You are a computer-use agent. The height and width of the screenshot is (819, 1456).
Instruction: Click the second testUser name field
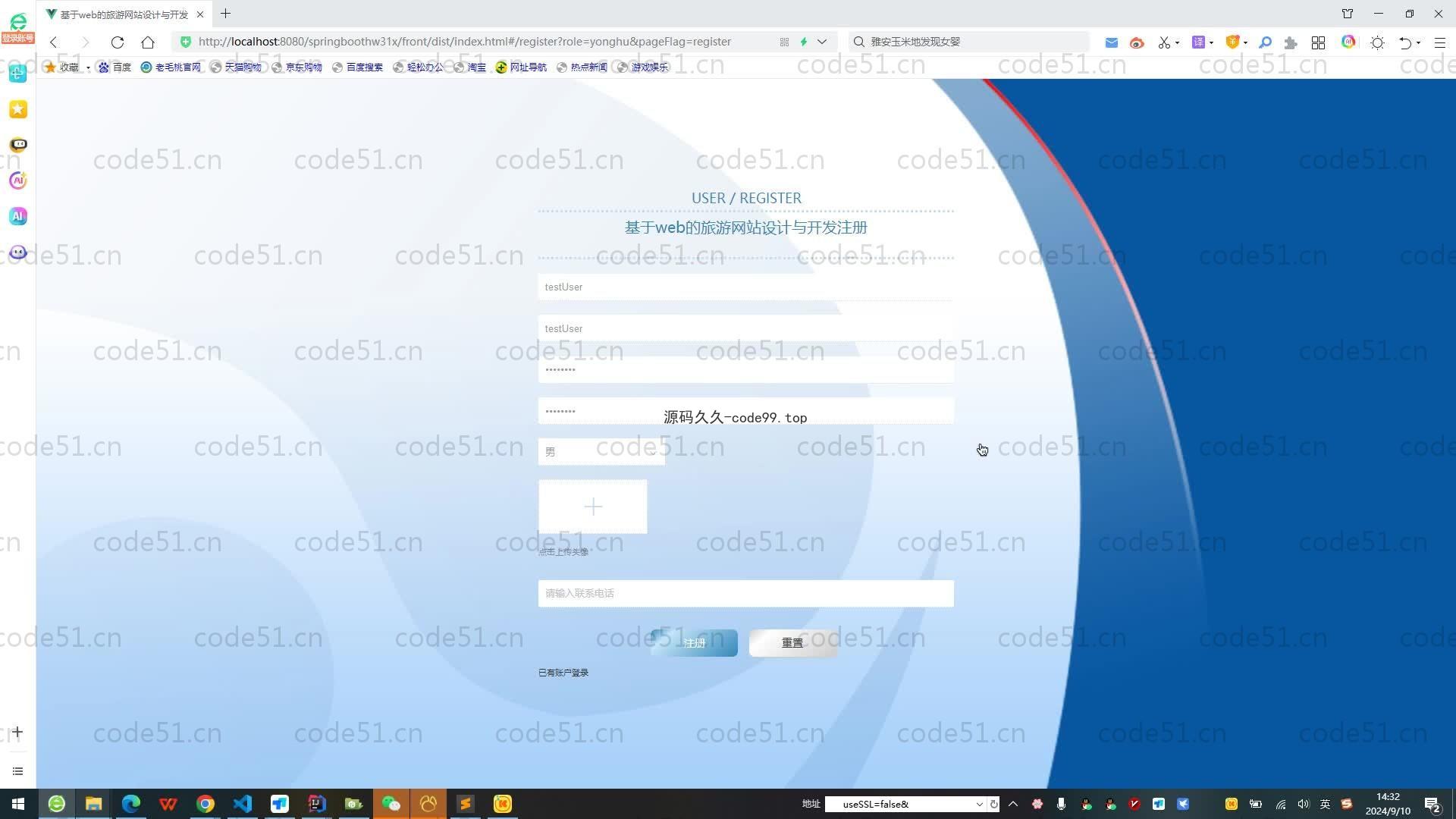coord(745,328)
